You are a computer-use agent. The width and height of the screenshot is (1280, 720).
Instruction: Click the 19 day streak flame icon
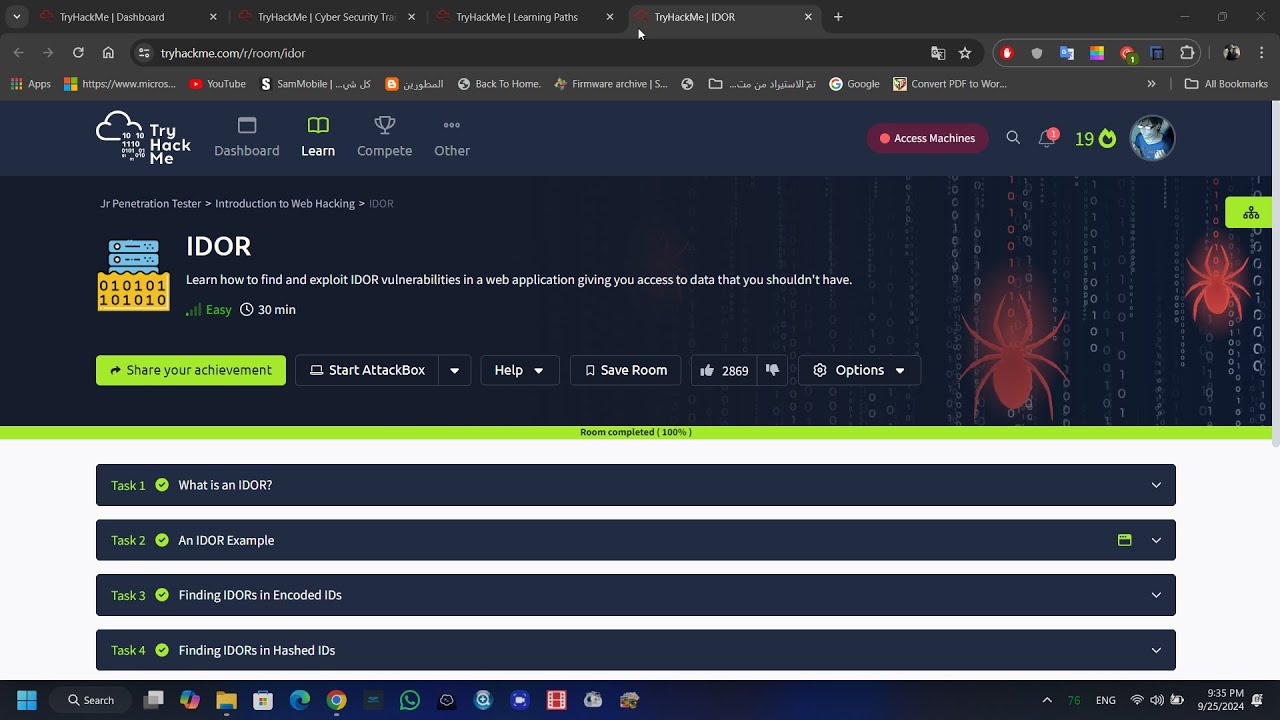(x=1107, y=138)
